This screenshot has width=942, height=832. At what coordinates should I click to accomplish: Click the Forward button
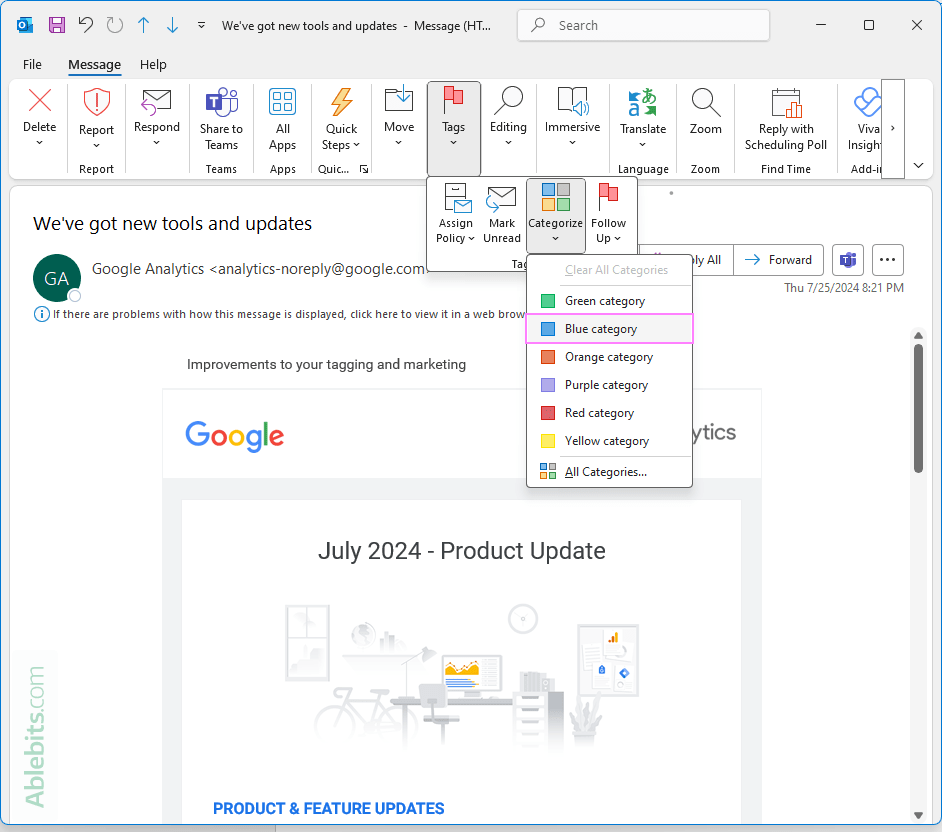point(779,259)
